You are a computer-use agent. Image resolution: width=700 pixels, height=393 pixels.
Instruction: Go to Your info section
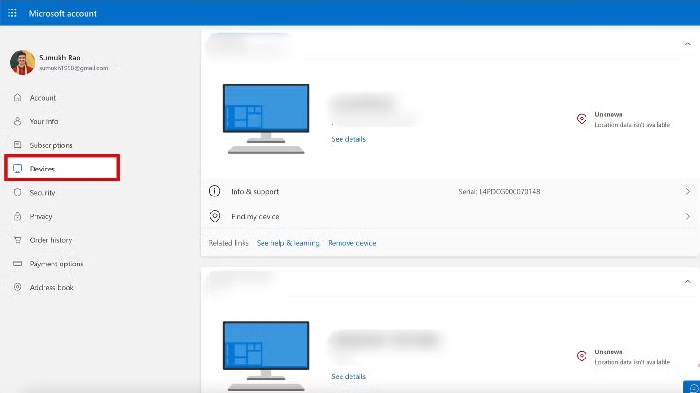pos(44,121)
